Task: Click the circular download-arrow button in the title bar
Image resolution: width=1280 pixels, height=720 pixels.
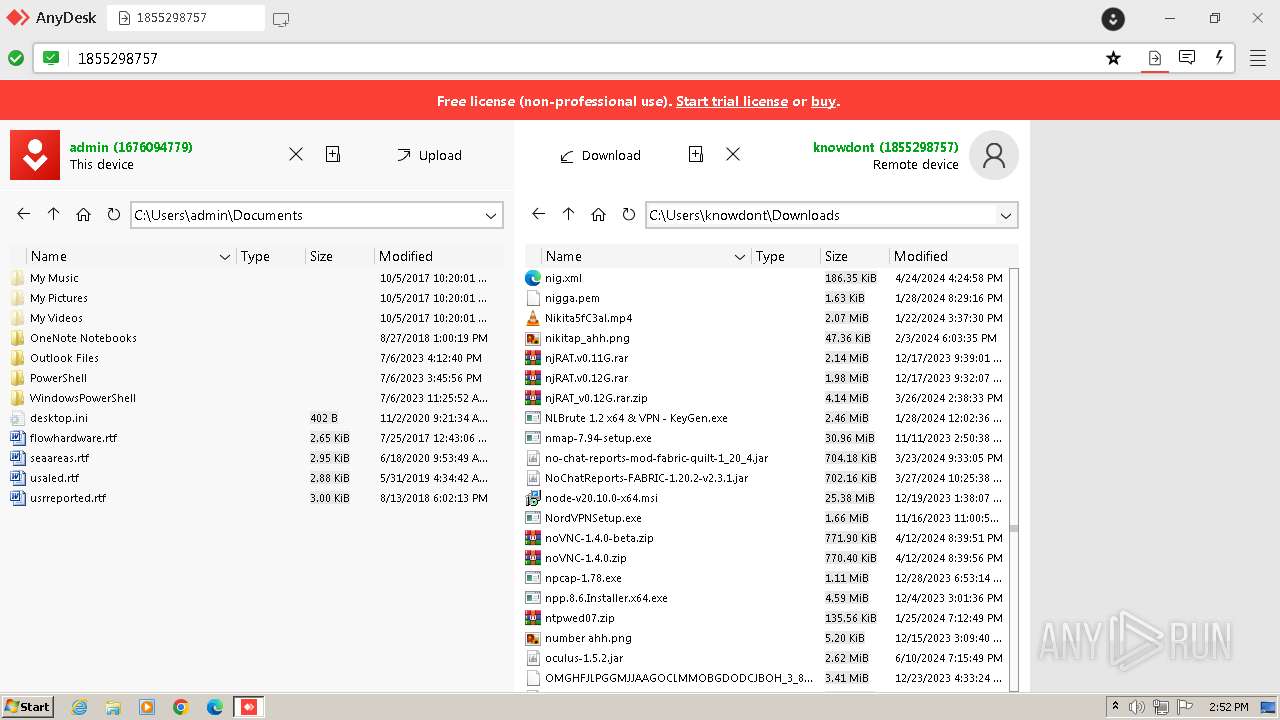Action: point(1113,19)
